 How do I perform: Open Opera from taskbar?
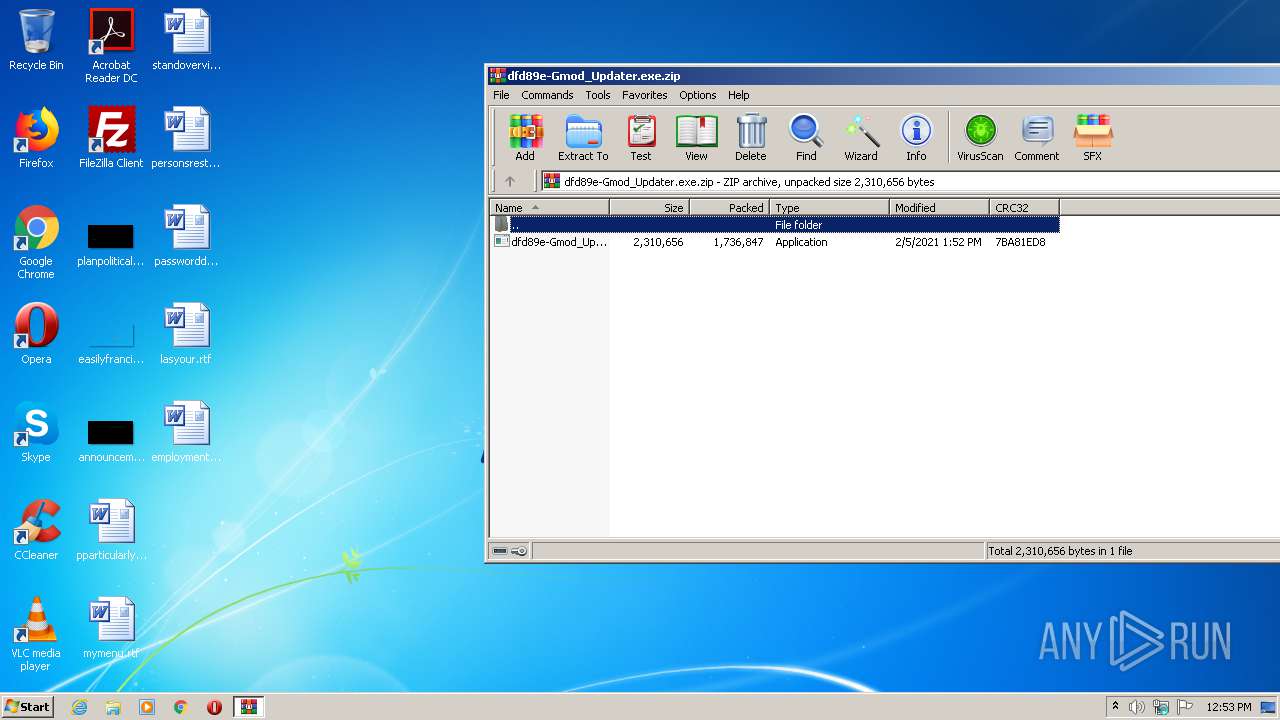pos(214,707)
